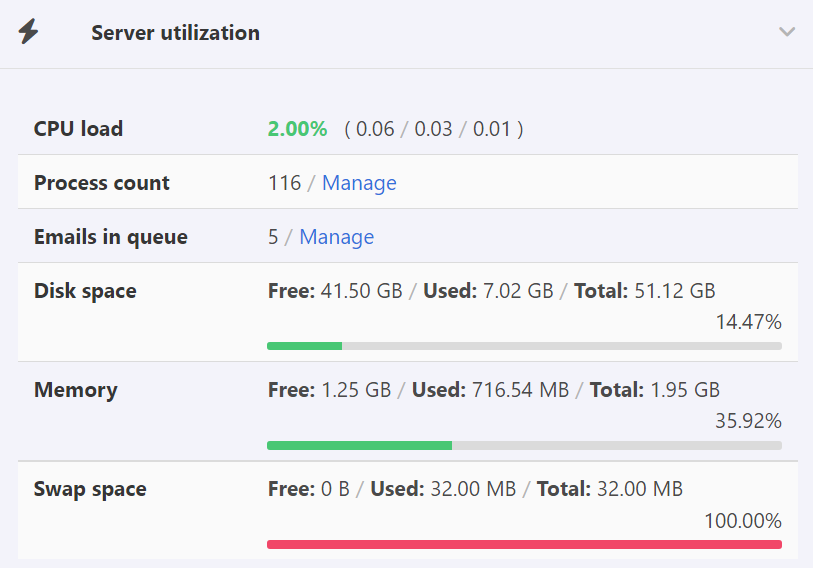Click the red Swap space bar

coord(524,544)
